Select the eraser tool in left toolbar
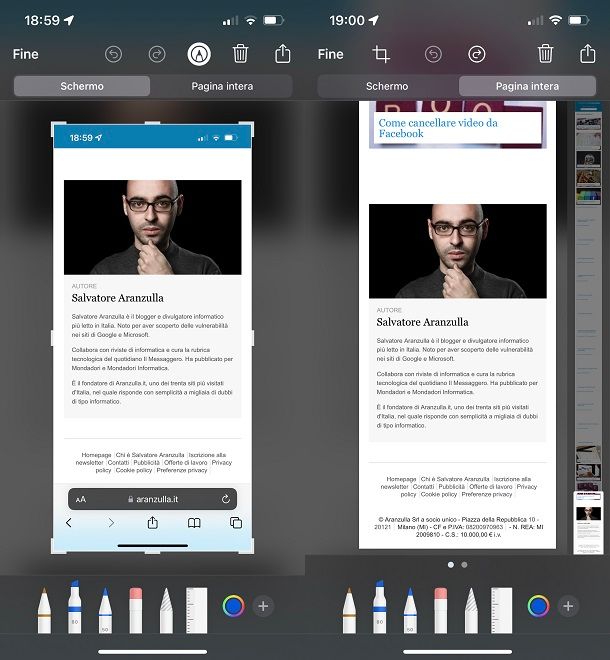 point(136,611)
